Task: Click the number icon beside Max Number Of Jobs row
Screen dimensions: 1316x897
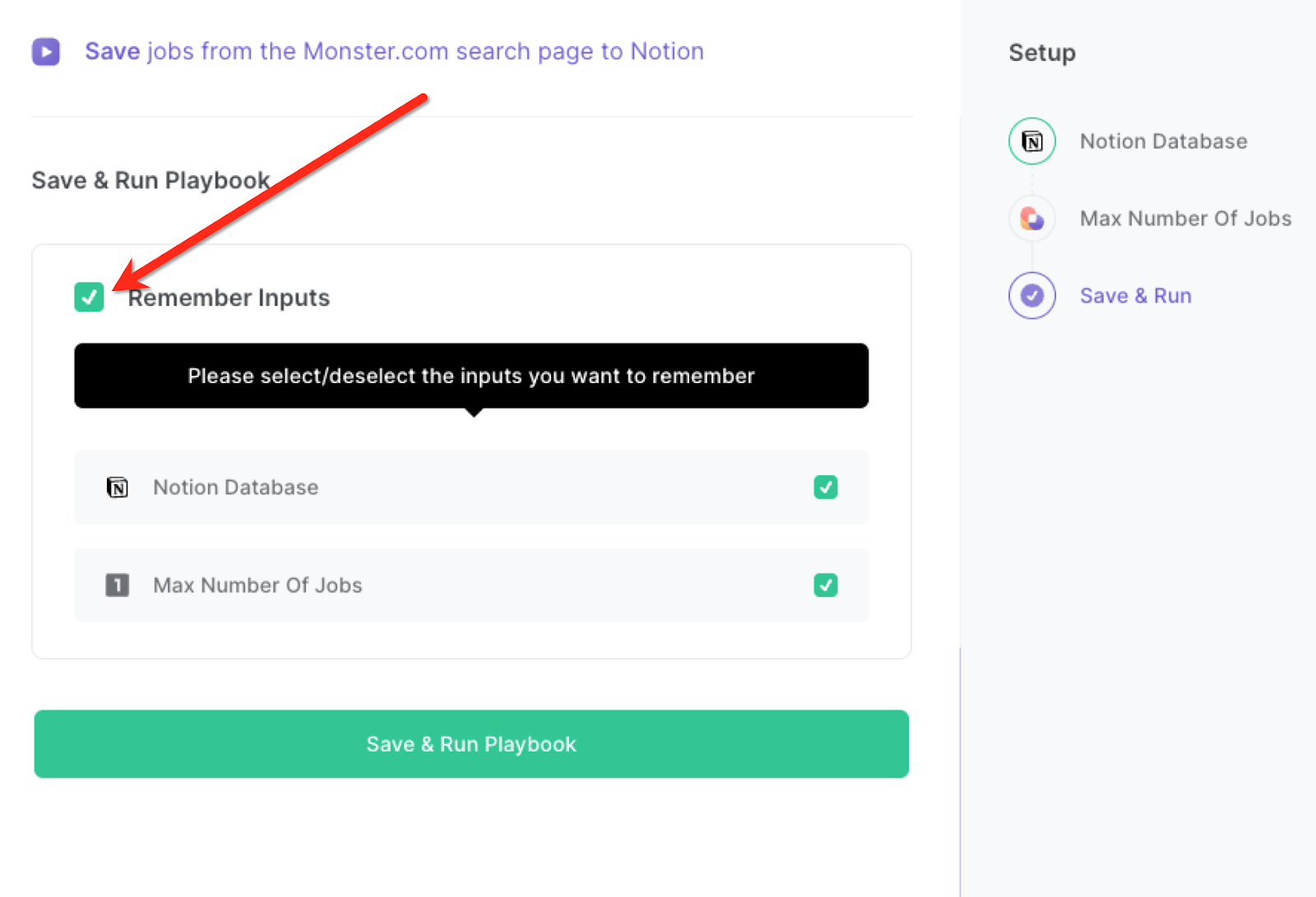Action: point(118,585)
